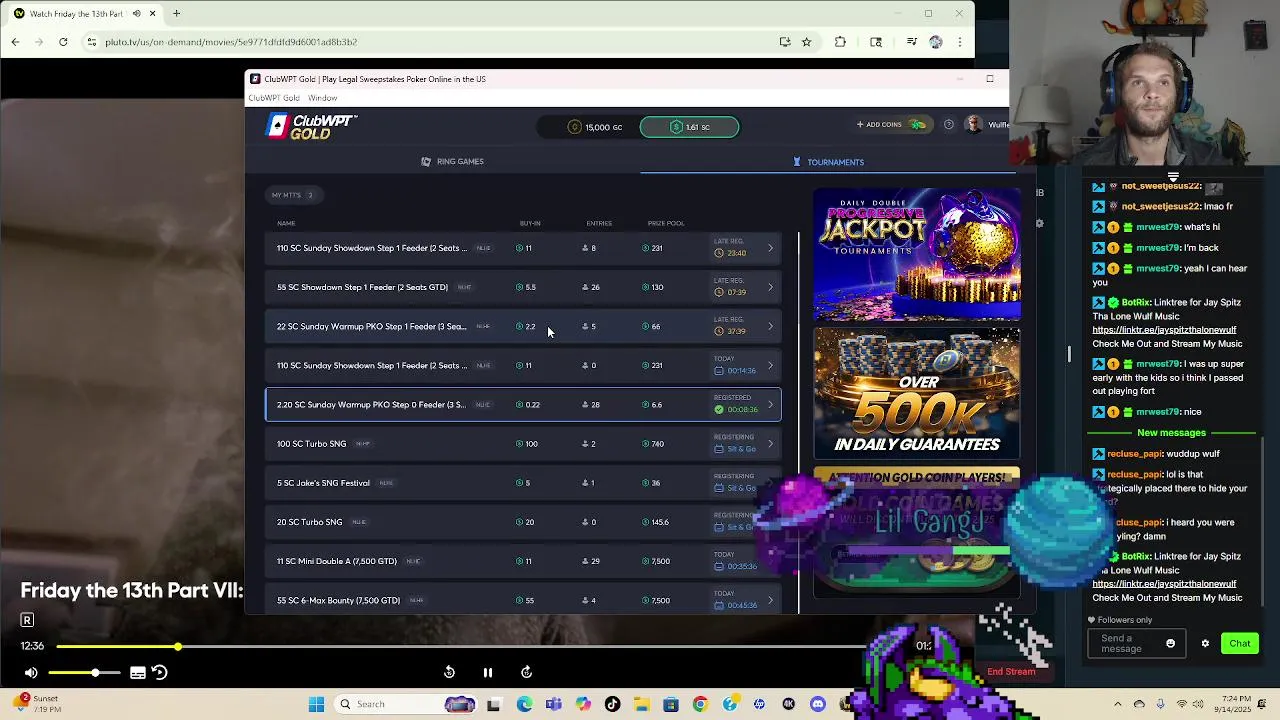
Task: Switch balance to 15,000 GC gold coins
Action: click(x=595, y=127)
